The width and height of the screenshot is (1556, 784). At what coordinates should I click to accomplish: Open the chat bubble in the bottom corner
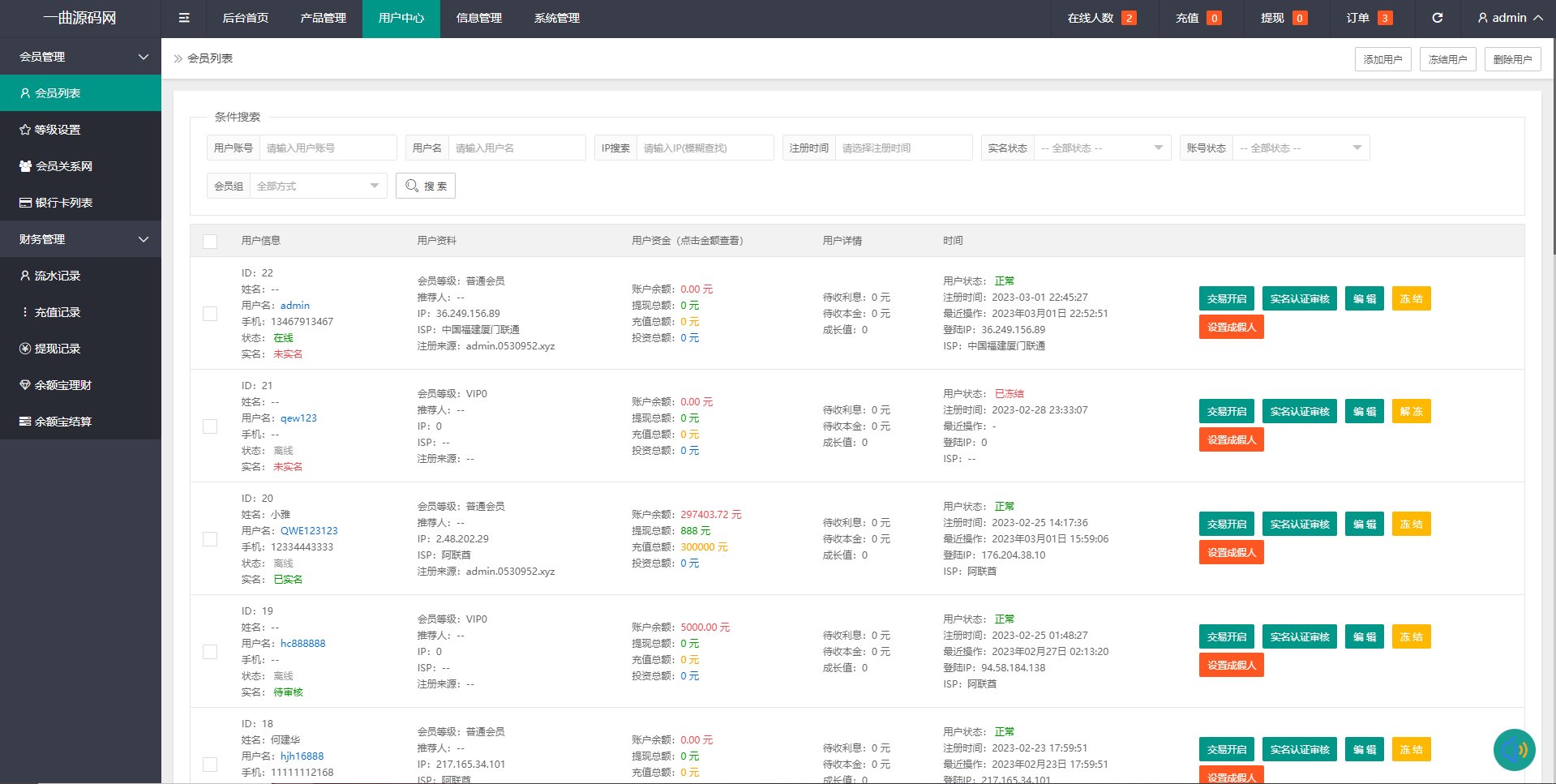click(x=1515, y=750)
